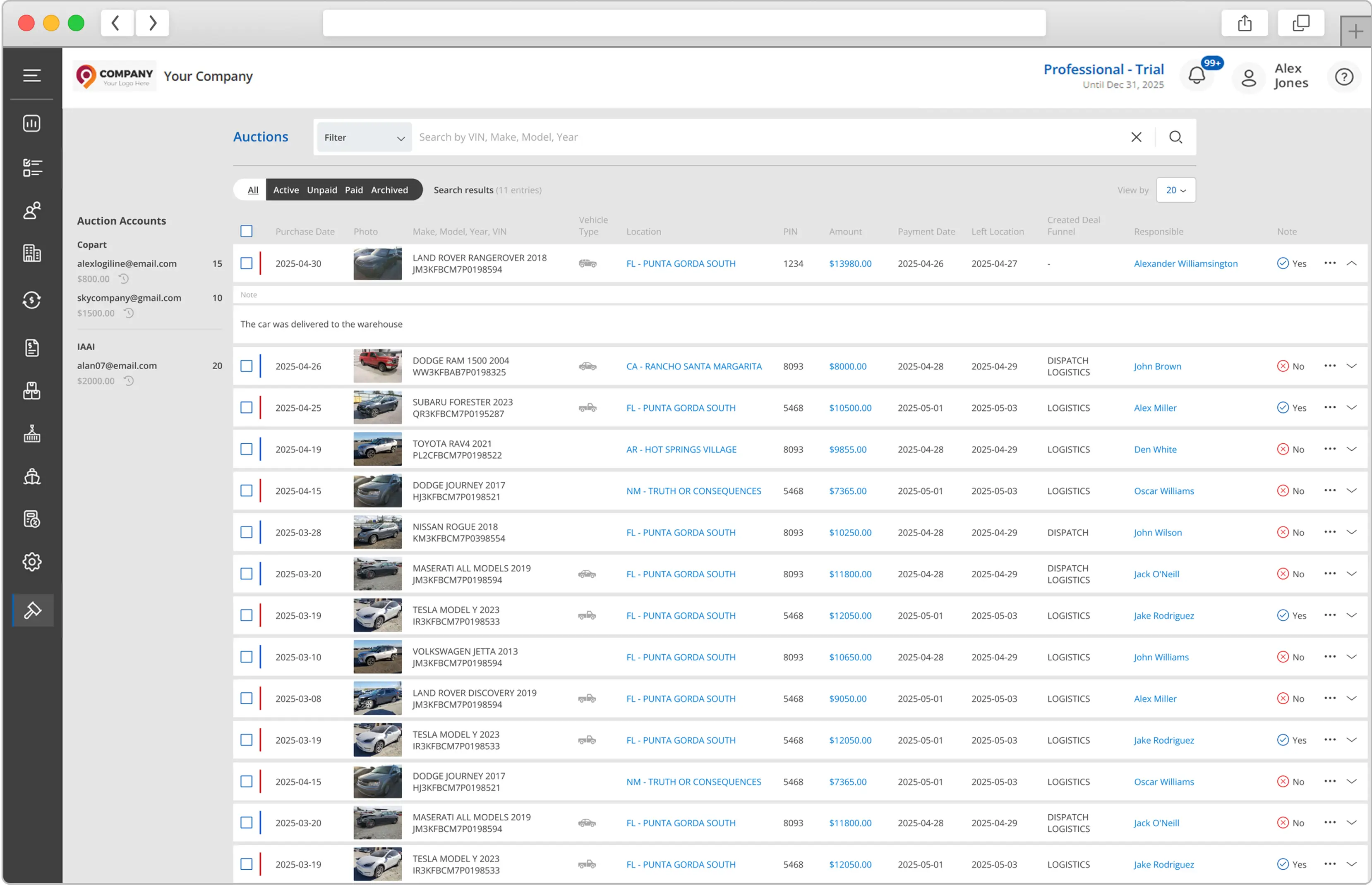Expand the Dodge RAM 1500 row
The image size is (1372, 885).
click(x=1351, y=366)
